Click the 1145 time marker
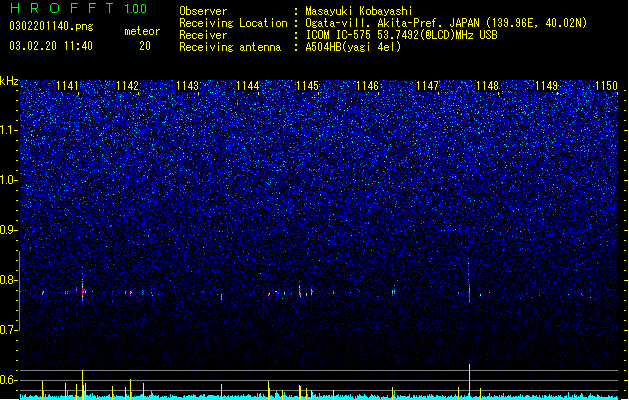The width and height of the screenshot is (629, 400). click(307, 86)
